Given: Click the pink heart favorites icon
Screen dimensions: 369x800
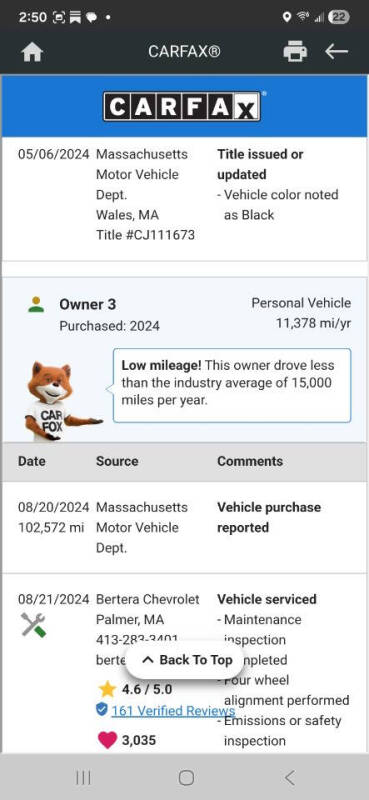Looking at the screenshot, I should [107, 740].
